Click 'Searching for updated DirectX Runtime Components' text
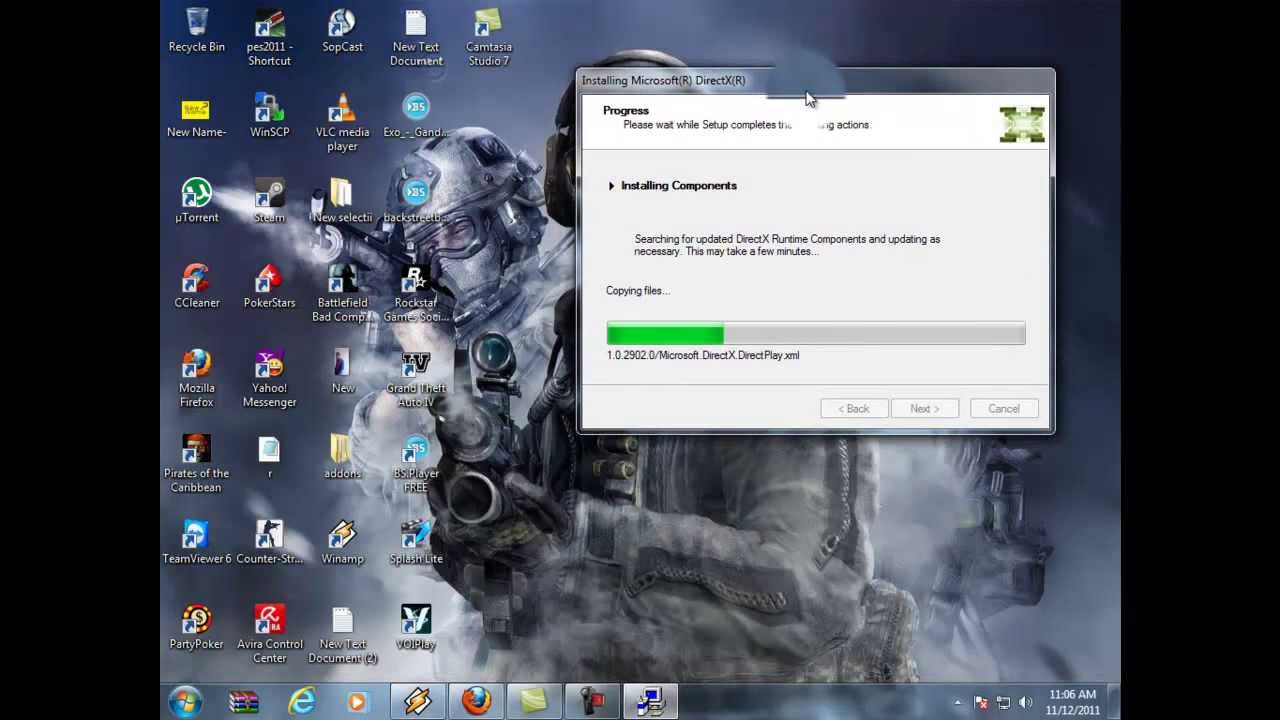The height and width of the screenshot is (720, 1280). 787,245
